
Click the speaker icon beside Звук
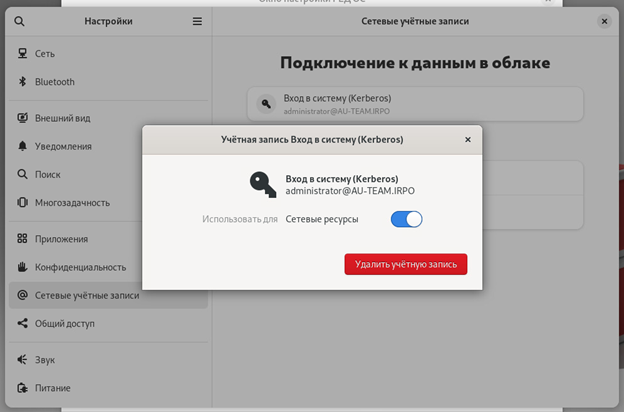tap(22, 359)
